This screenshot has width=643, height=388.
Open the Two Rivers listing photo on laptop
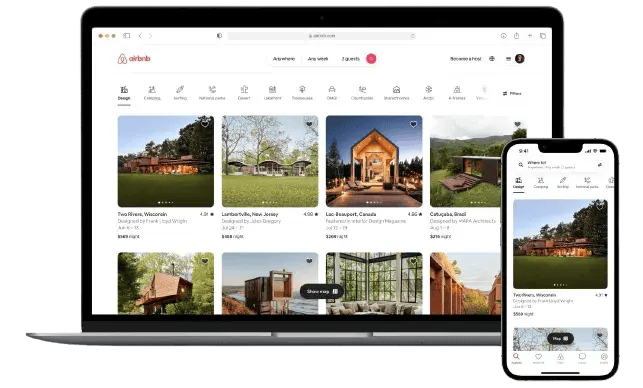click(166, 161)
